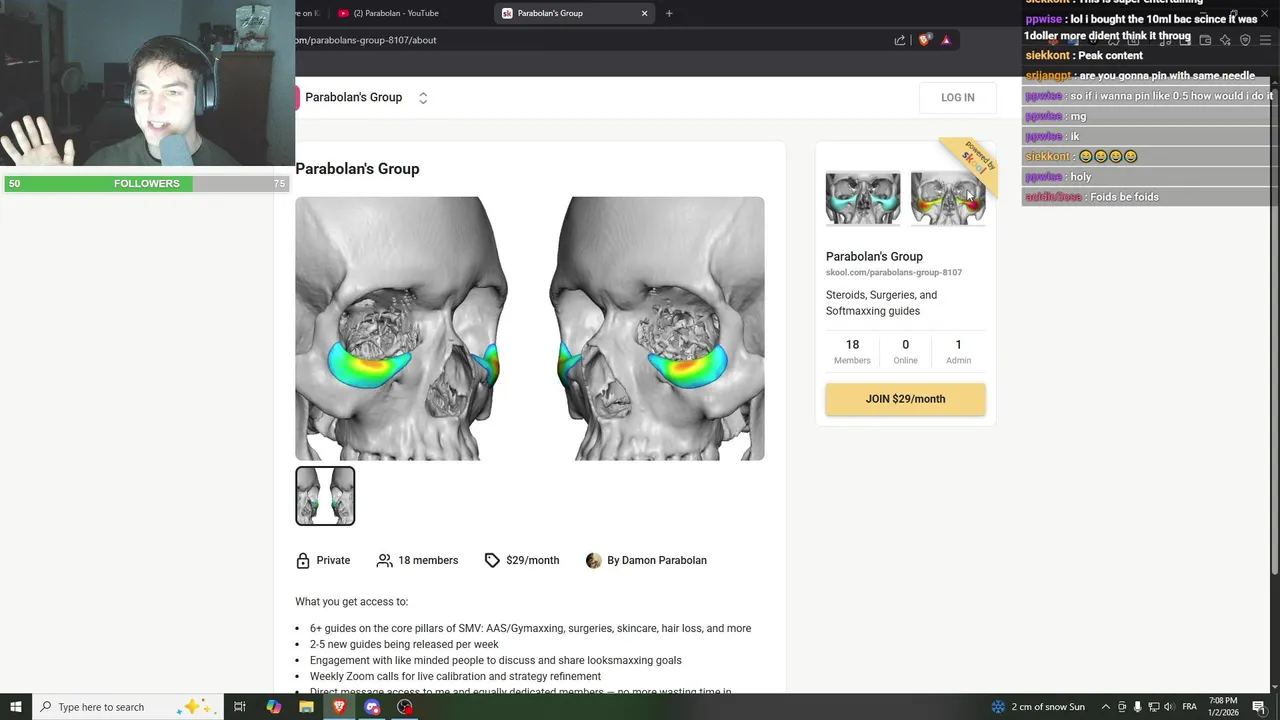Click the 18 members people icon
This screenshot has height=720, width=1280.
[x=384, y=560]
